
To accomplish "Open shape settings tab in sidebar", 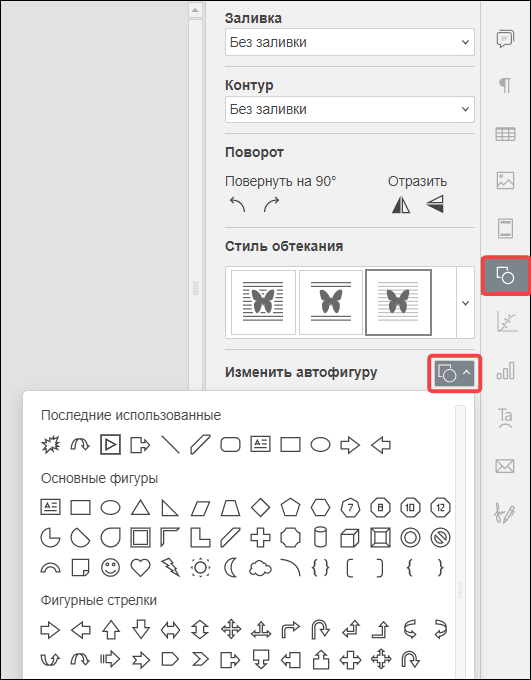I will click(505, 275).
